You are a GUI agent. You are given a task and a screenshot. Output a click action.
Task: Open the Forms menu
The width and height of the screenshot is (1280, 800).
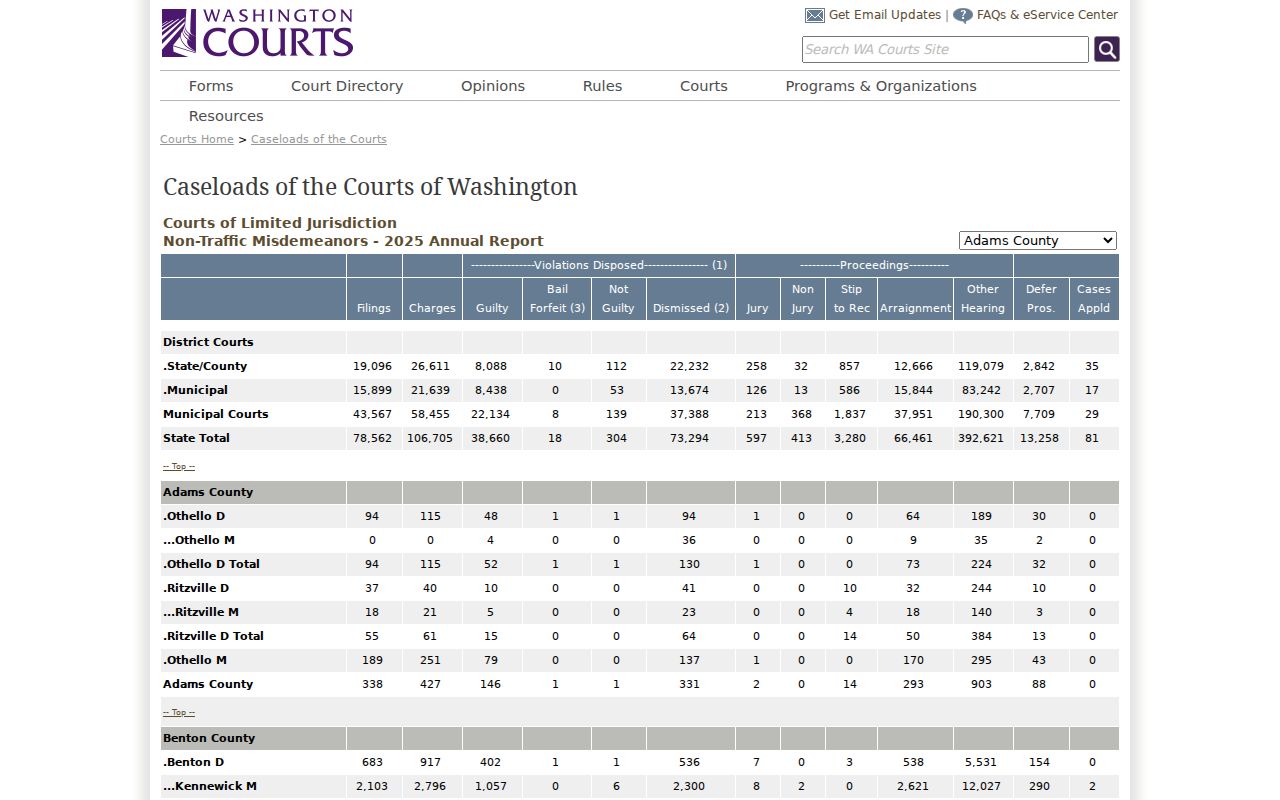click(x=211, y=86)
